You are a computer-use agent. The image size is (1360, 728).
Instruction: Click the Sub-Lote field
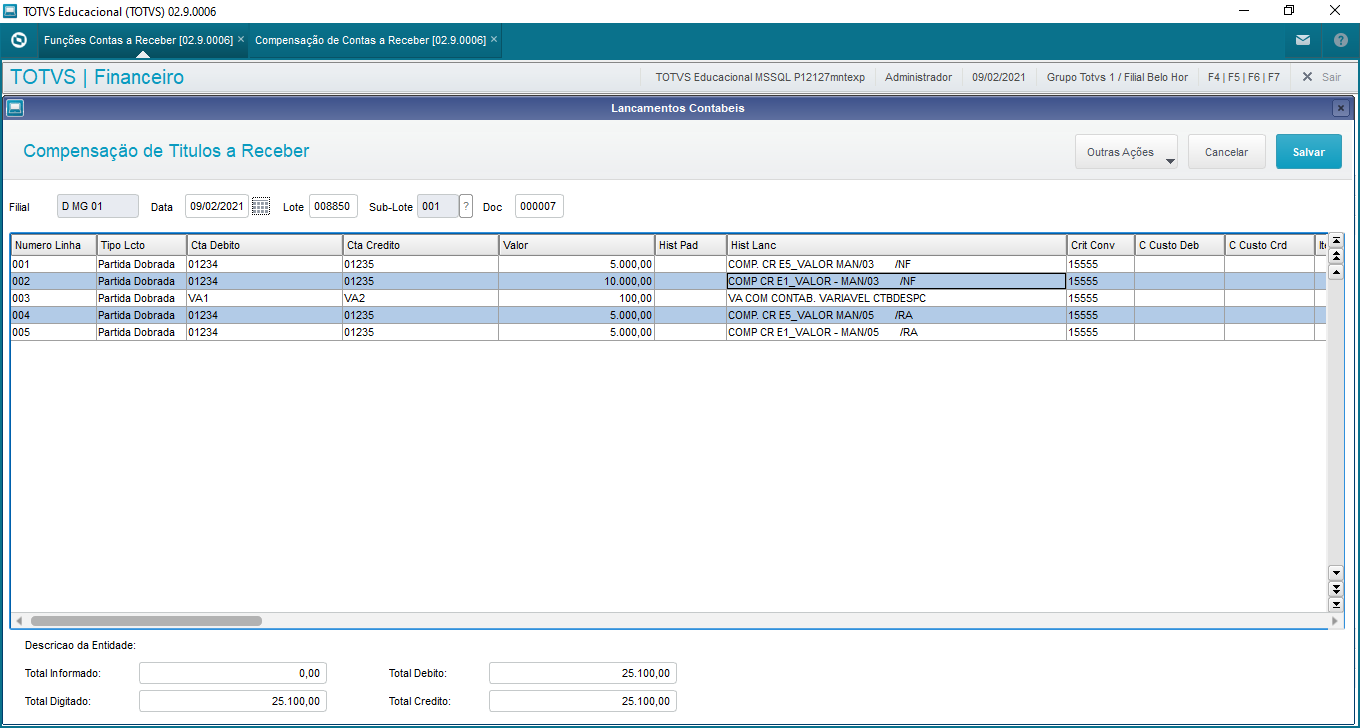tap(437, 206)
